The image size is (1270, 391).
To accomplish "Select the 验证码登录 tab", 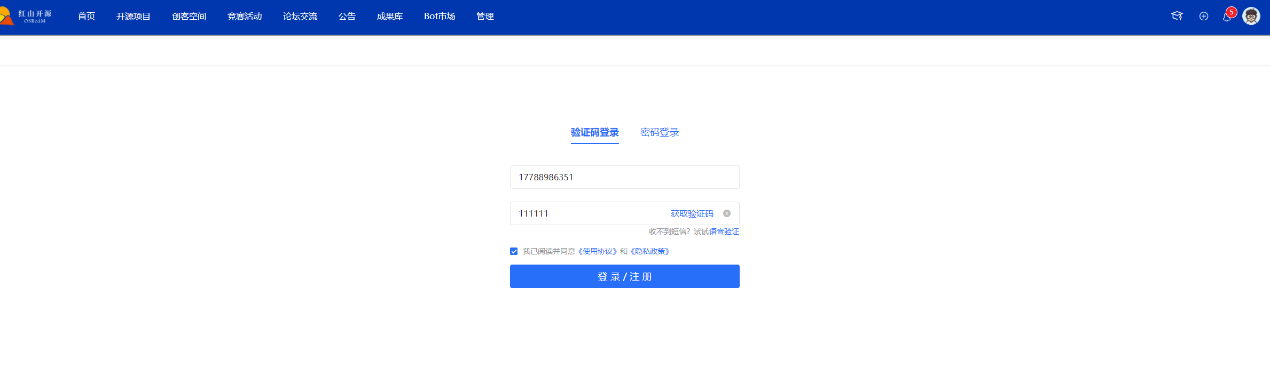I will [595, 133].
